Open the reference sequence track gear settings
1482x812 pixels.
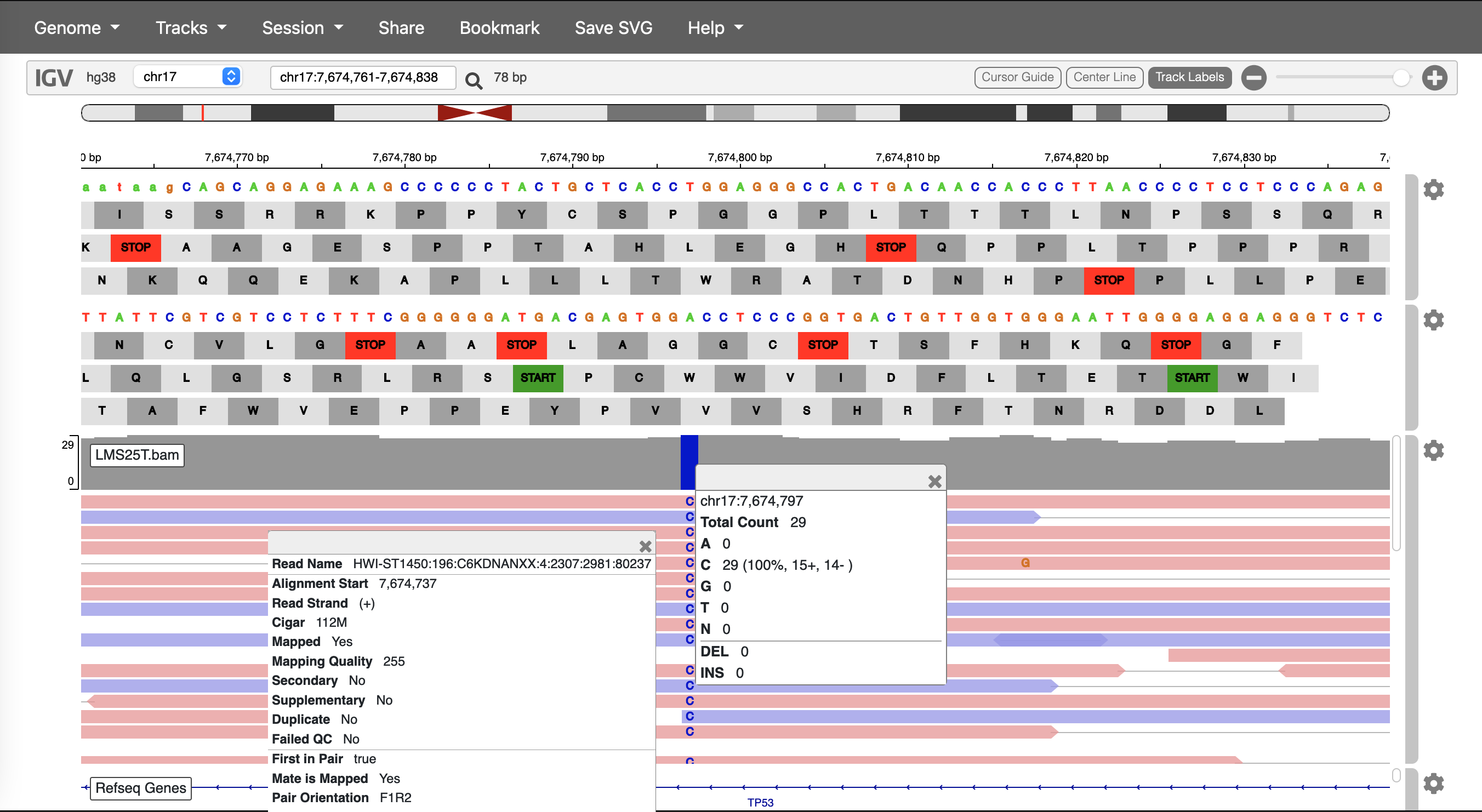tap(1433, 189)
